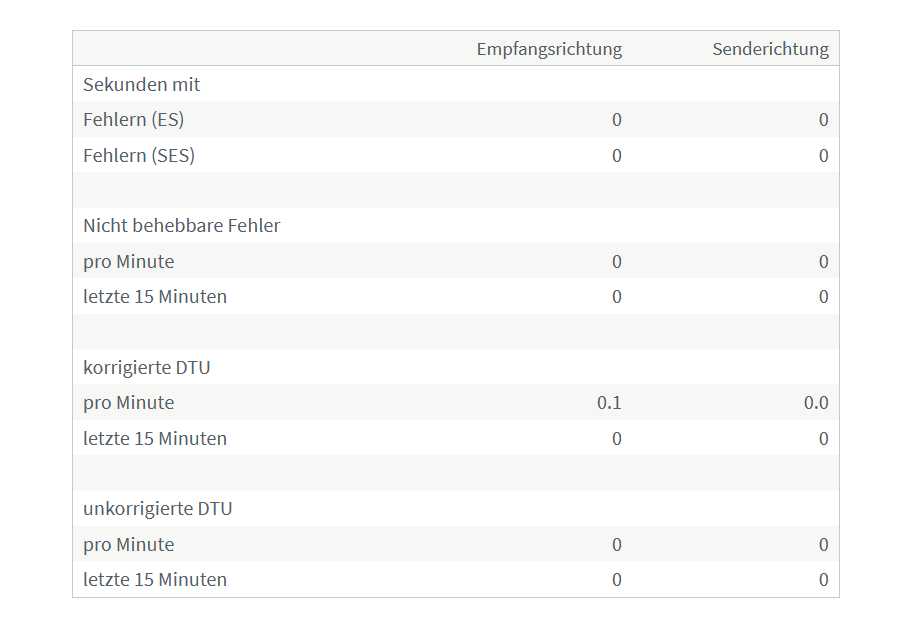The image size is (898, 621).
Task: Click pro Minute under Nicht behebbare Fehler
Action: (x=129, y=262)
